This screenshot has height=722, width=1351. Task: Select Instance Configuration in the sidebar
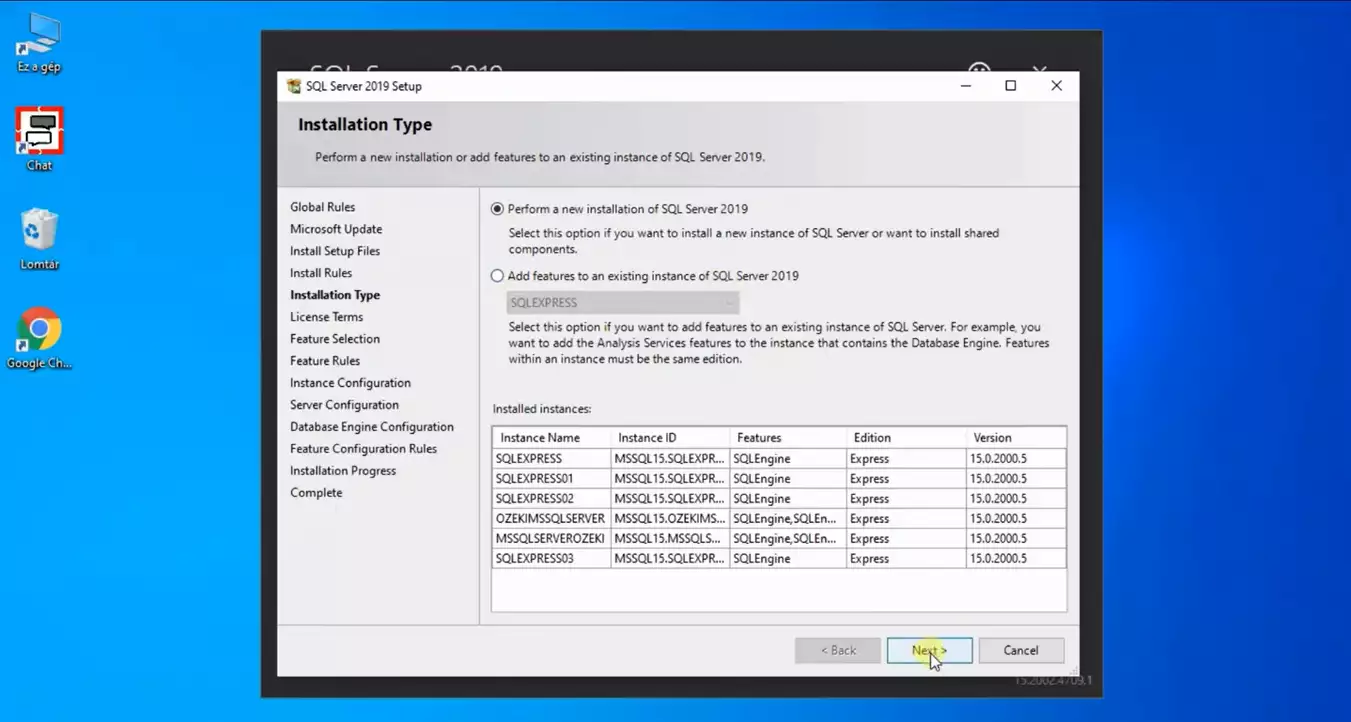click(350, 383)
